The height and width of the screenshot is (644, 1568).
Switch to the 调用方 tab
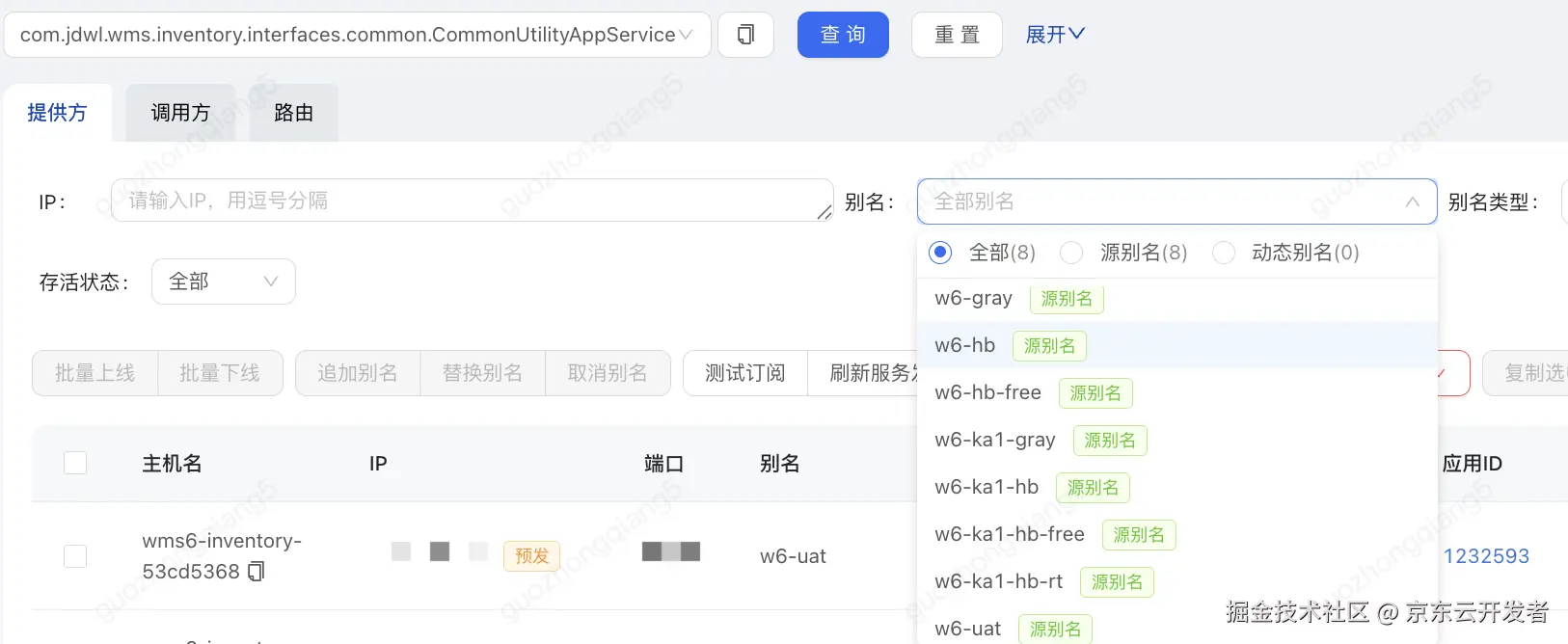180,113
